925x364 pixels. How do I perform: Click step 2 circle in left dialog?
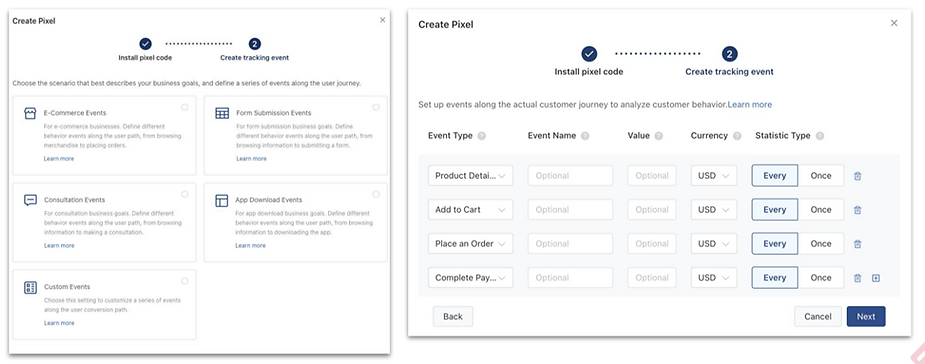254,44
